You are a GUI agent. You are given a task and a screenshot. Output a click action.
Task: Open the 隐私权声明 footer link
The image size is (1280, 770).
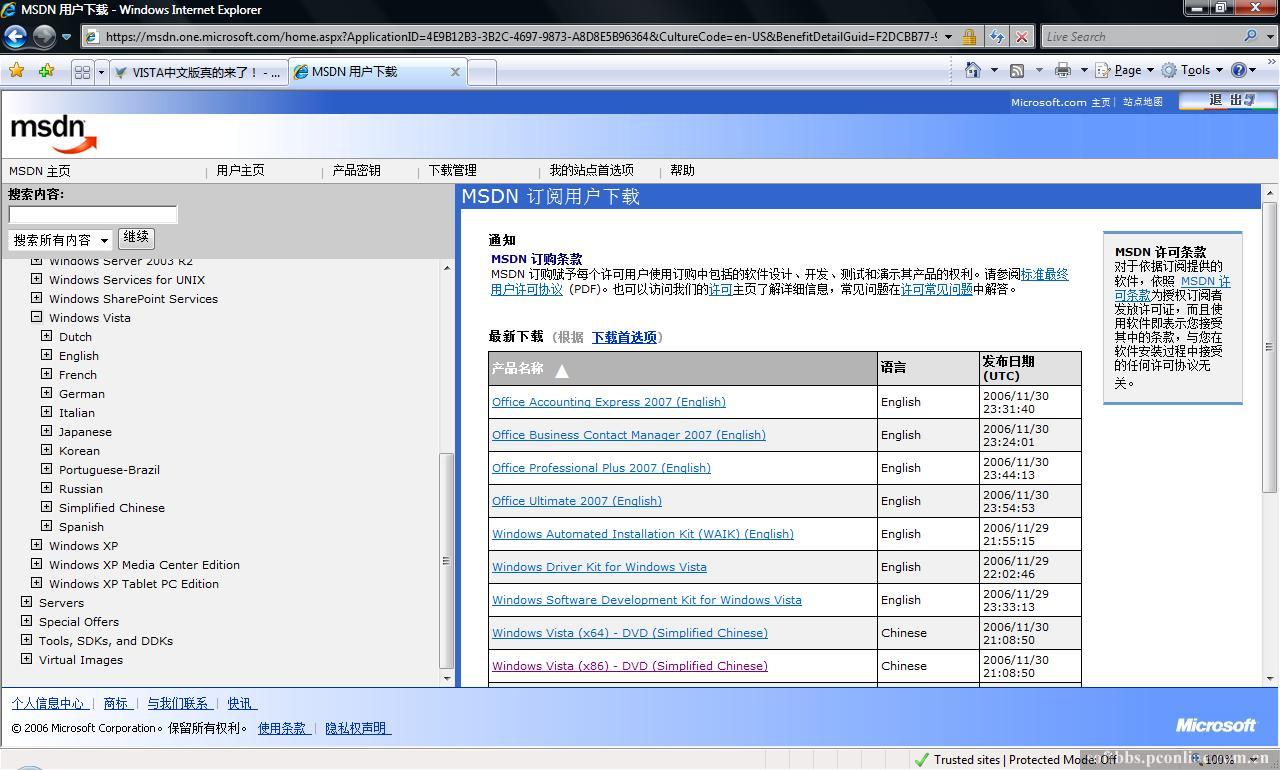point(357,728)
